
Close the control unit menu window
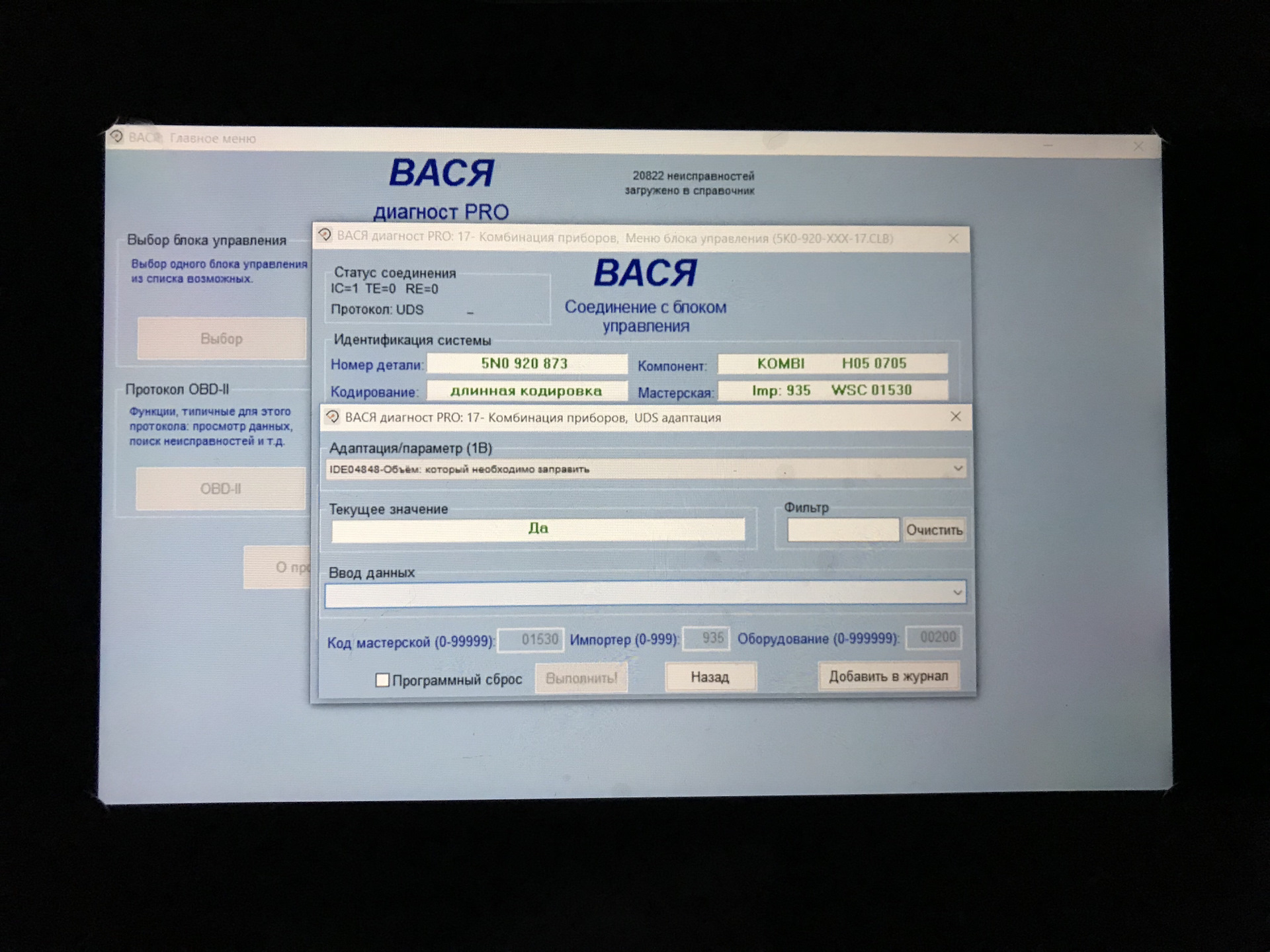[x=953, y=239]
